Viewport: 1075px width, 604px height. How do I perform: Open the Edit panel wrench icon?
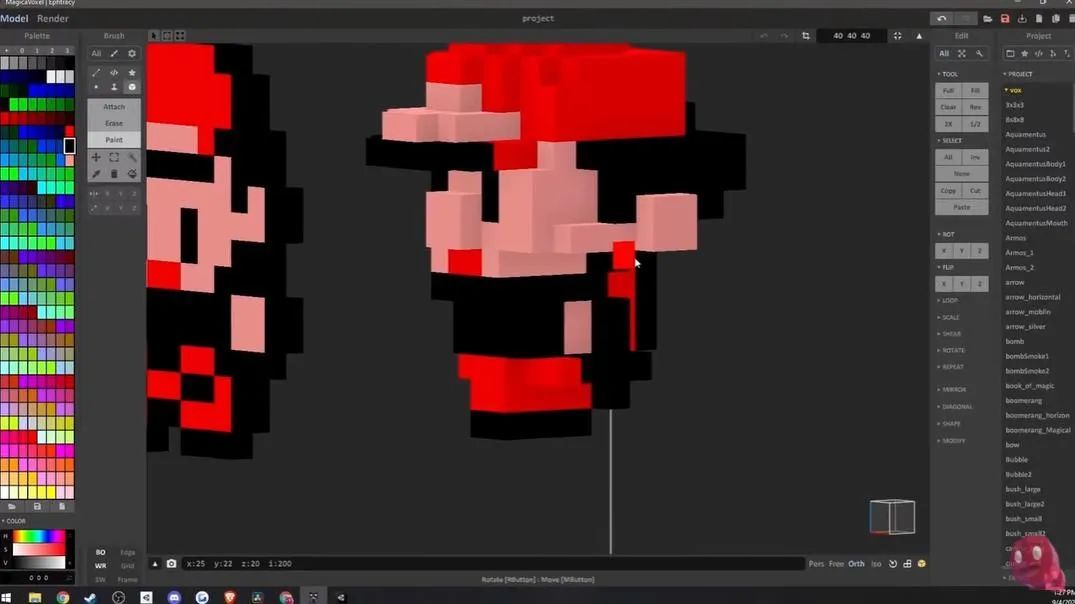979,53
